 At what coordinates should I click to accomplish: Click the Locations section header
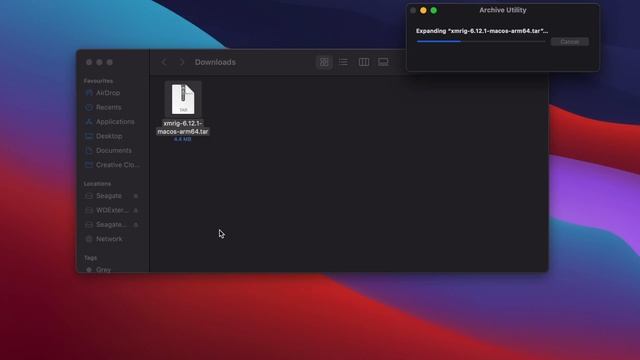(x=97, y=184)
